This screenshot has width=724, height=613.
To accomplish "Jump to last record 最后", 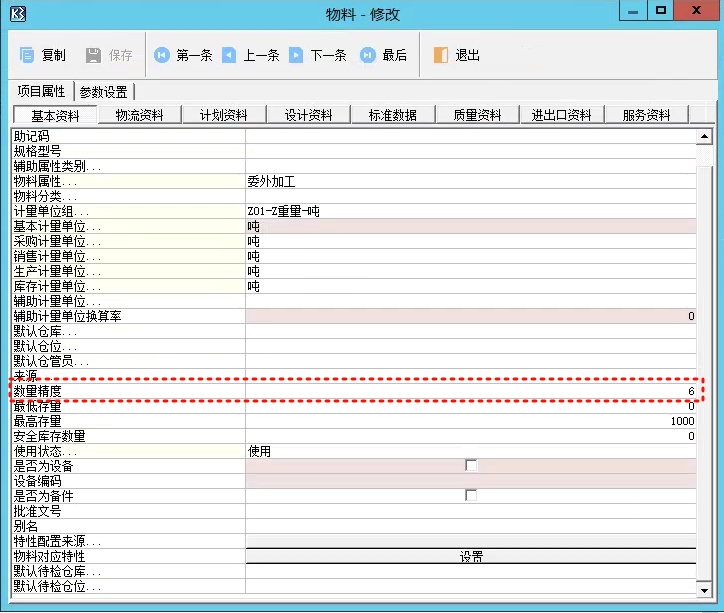I will tap(383, 55).
